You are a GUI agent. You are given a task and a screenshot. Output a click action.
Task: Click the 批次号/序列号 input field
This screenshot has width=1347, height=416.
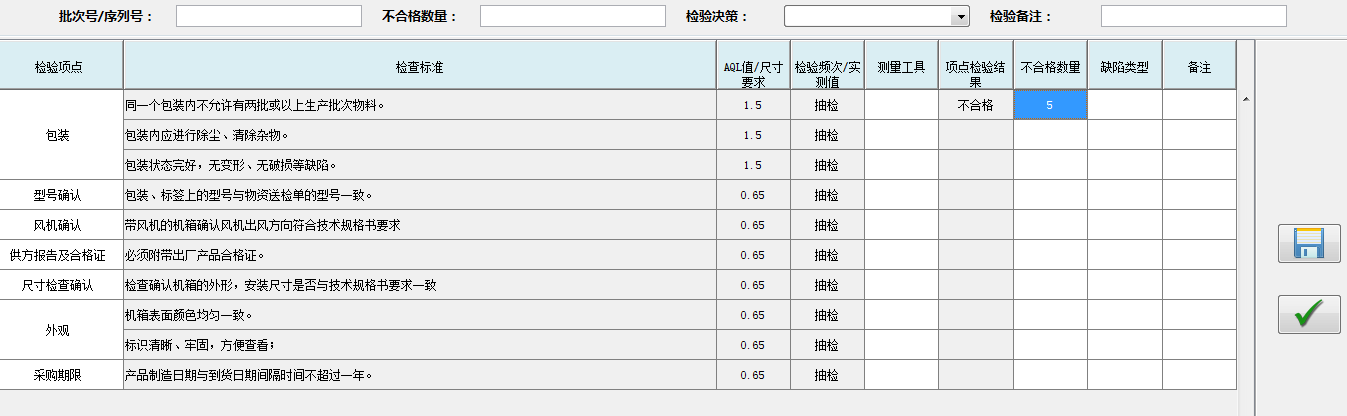click(269, 16)
